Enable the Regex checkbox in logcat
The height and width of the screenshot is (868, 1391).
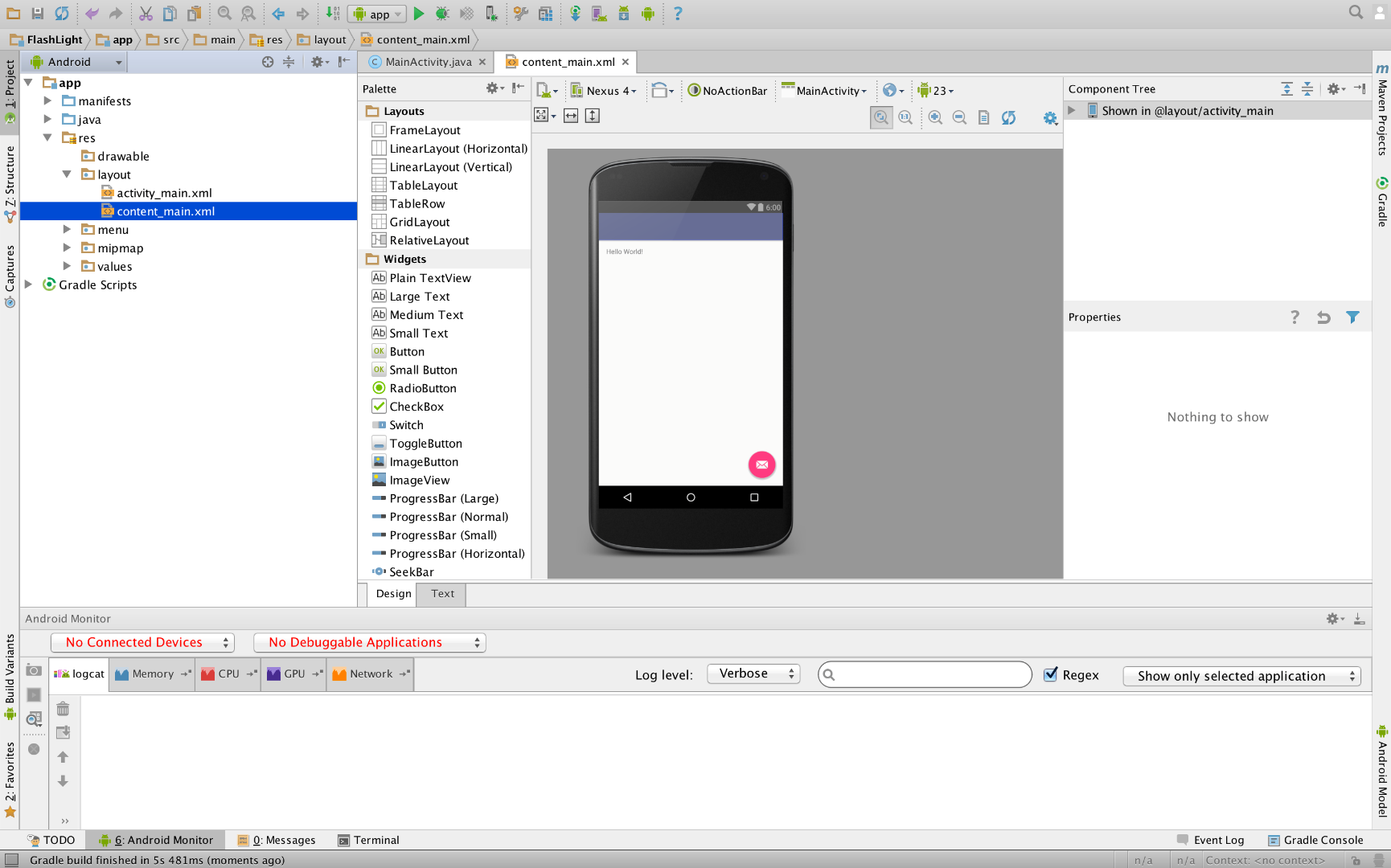(1051, 674)
